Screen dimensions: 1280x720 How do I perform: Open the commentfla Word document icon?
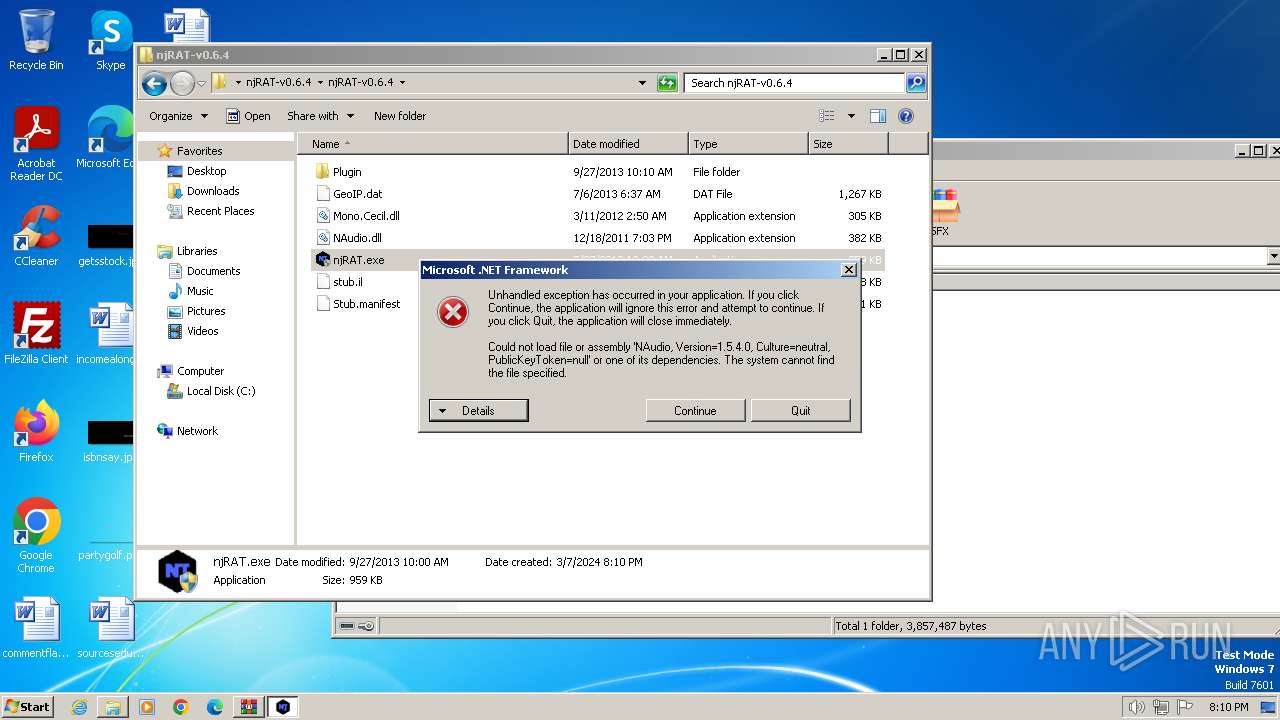(x=36, y=628)
